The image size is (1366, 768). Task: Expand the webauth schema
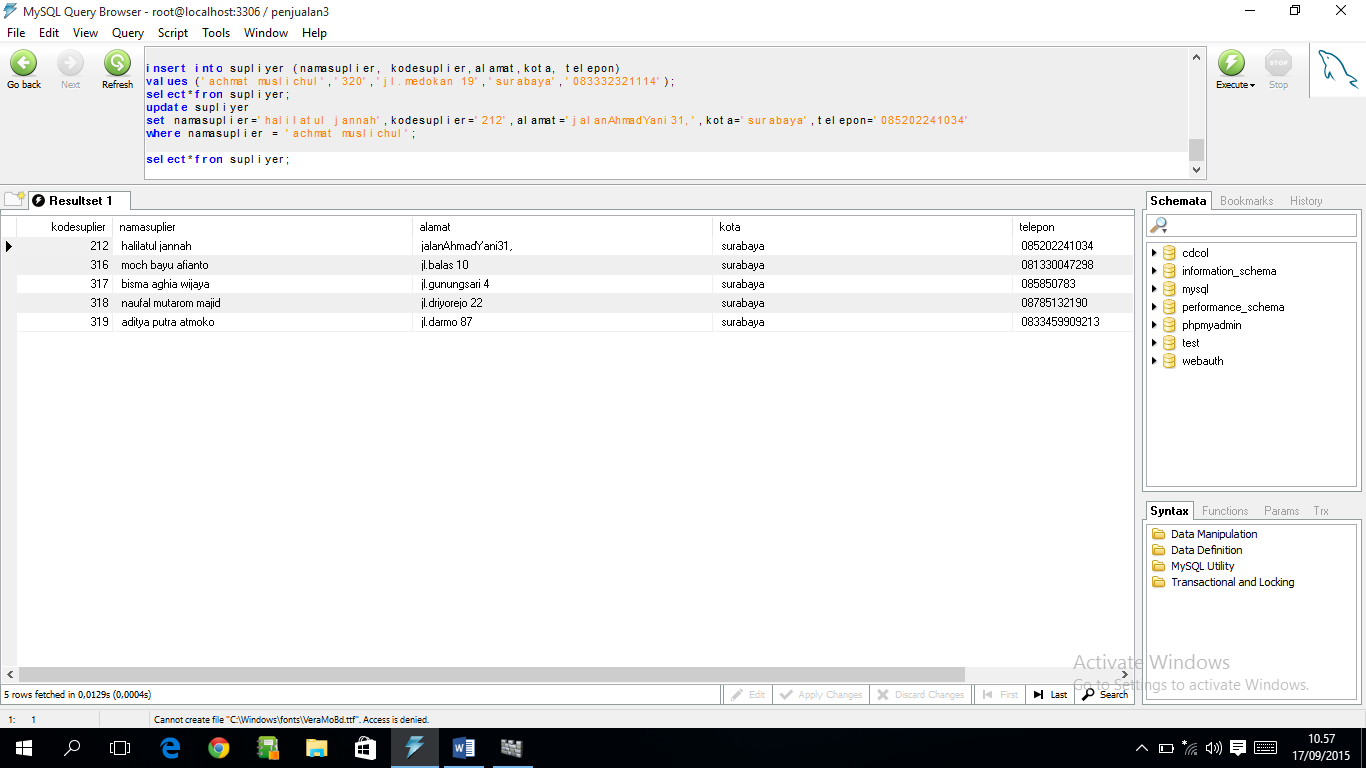click(1154, 361)
